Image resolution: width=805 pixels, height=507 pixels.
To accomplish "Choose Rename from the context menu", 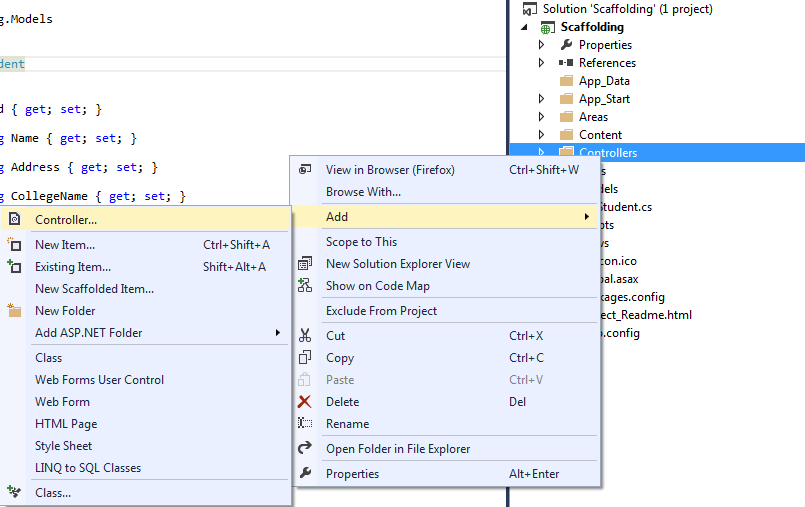I will (347, 424).
